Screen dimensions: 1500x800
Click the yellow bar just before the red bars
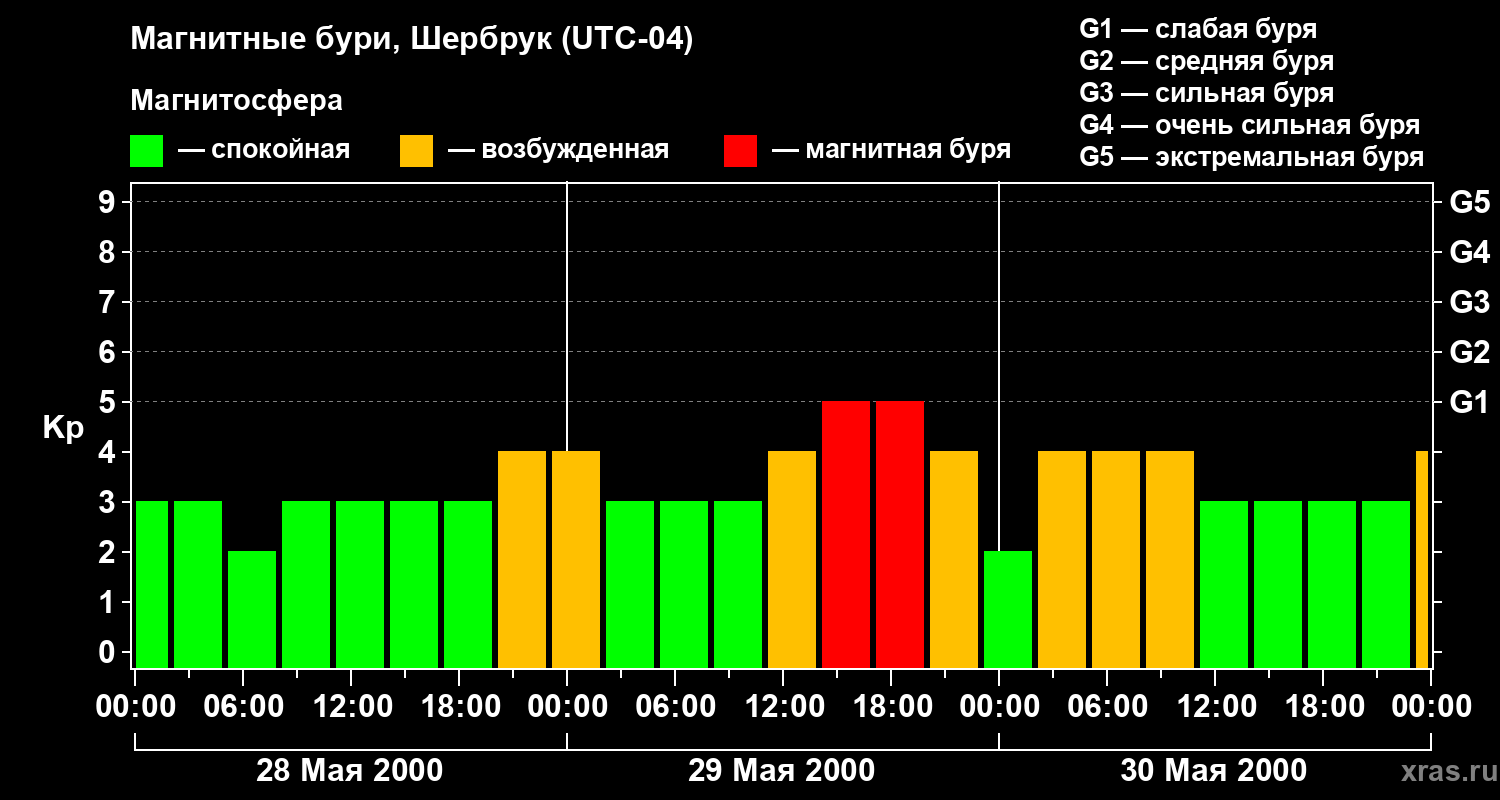[x=792, y=560]
